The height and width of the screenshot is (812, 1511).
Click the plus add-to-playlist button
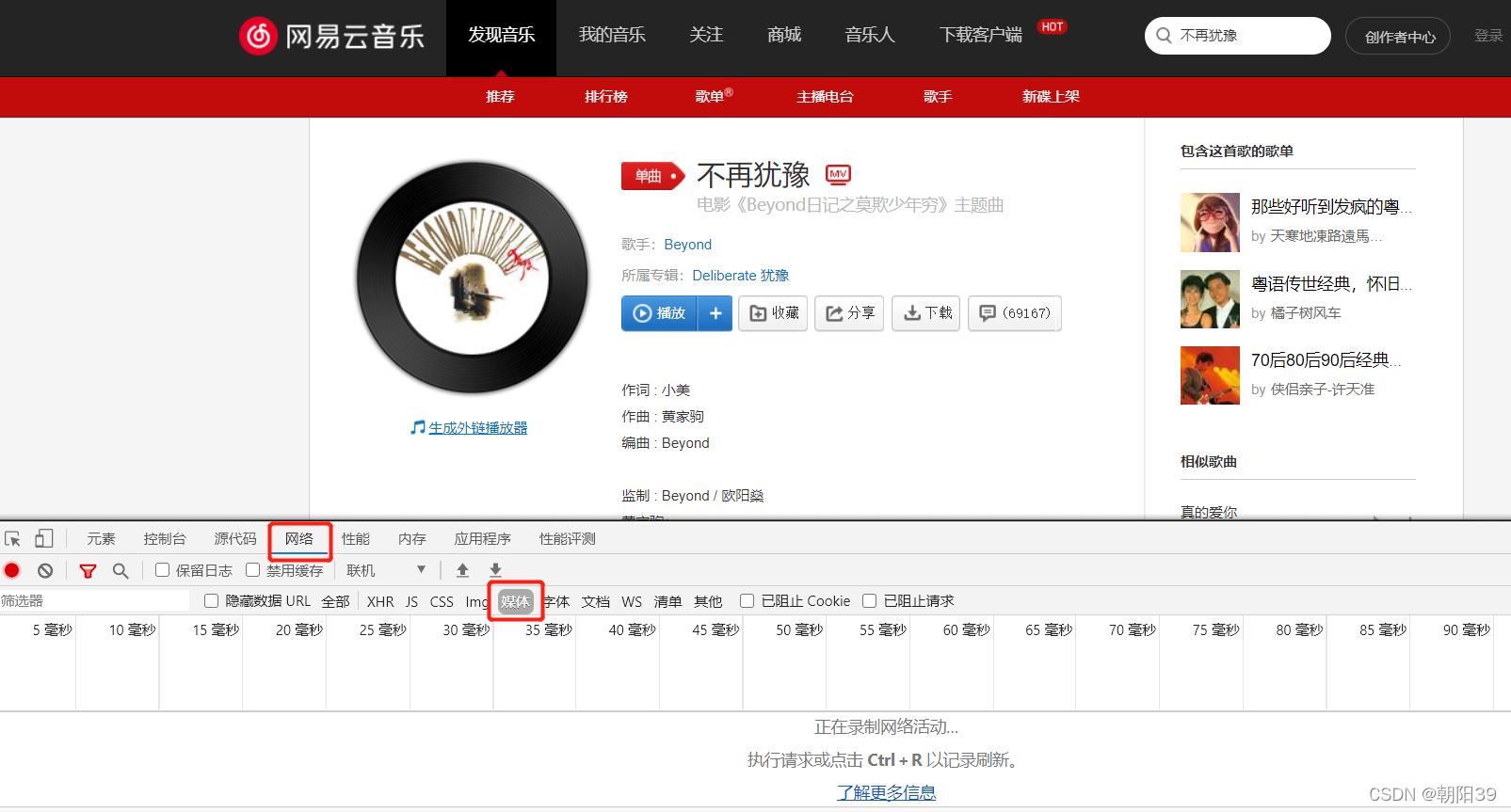pos(715,313)
